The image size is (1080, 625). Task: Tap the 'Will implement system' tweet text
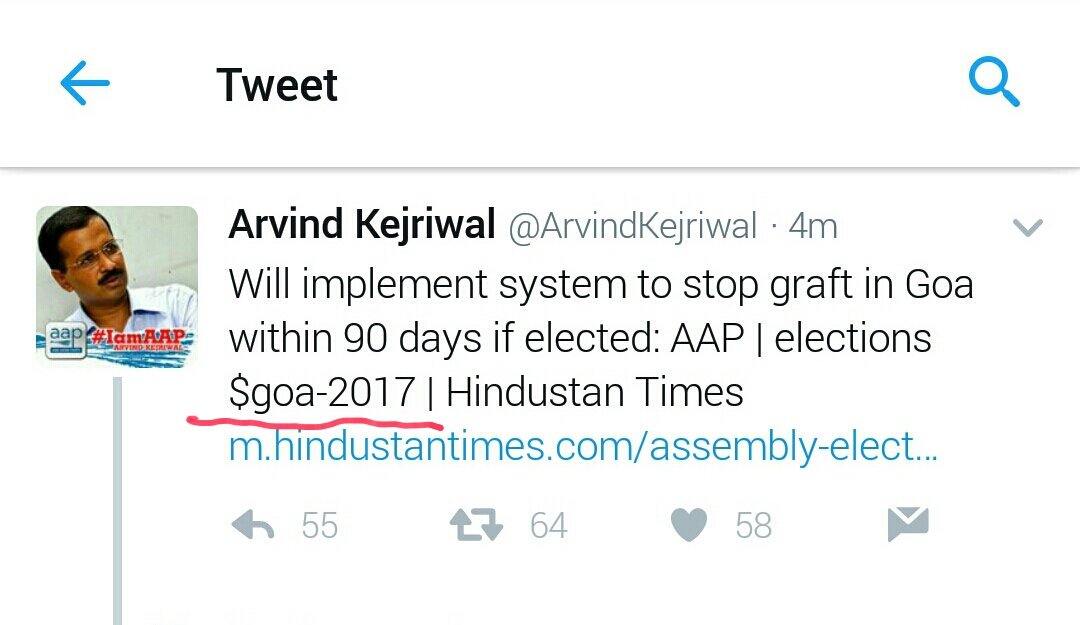[601, 338]
